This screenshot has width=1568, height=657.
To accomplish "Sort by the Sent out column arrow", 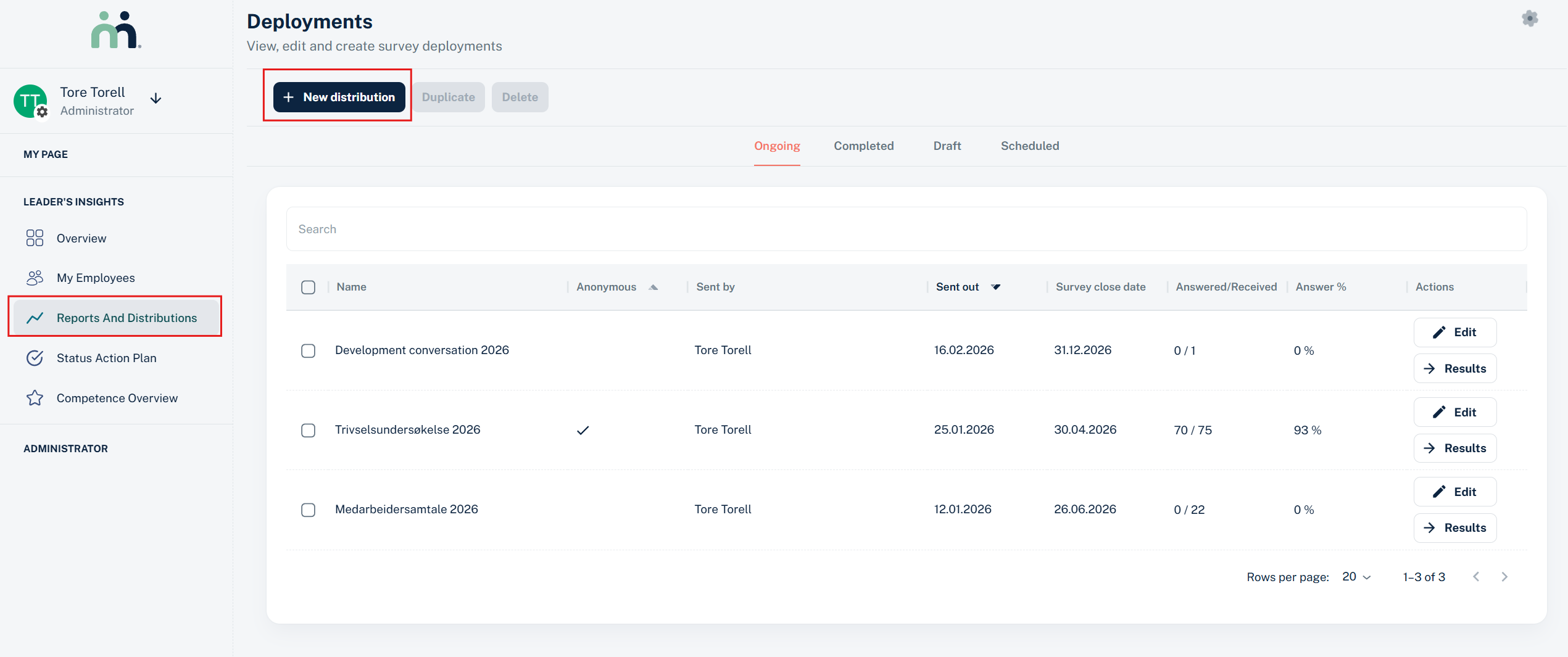I will coord(995,287).
